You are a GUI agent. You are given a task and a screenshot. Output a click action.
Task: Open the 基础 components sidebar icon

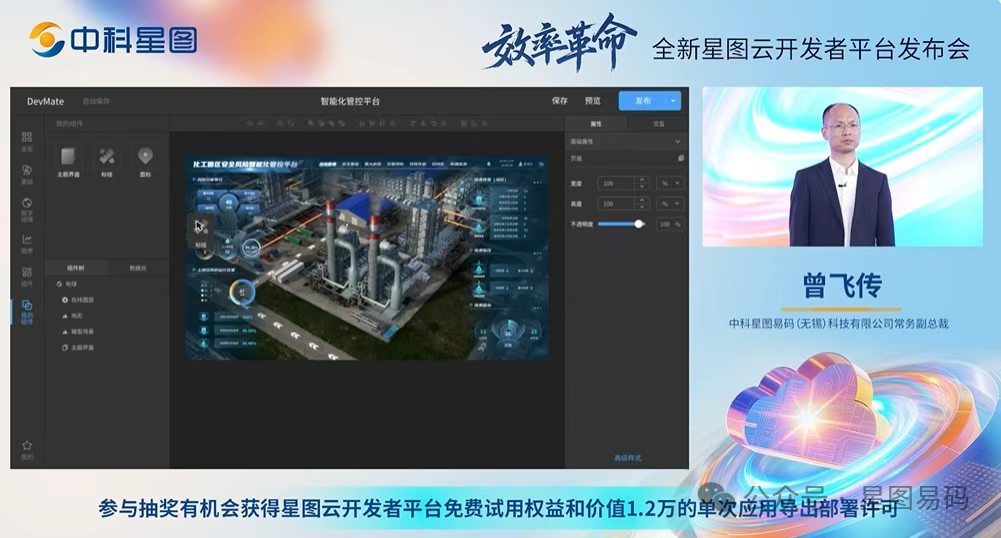click(x=27, y=174)
